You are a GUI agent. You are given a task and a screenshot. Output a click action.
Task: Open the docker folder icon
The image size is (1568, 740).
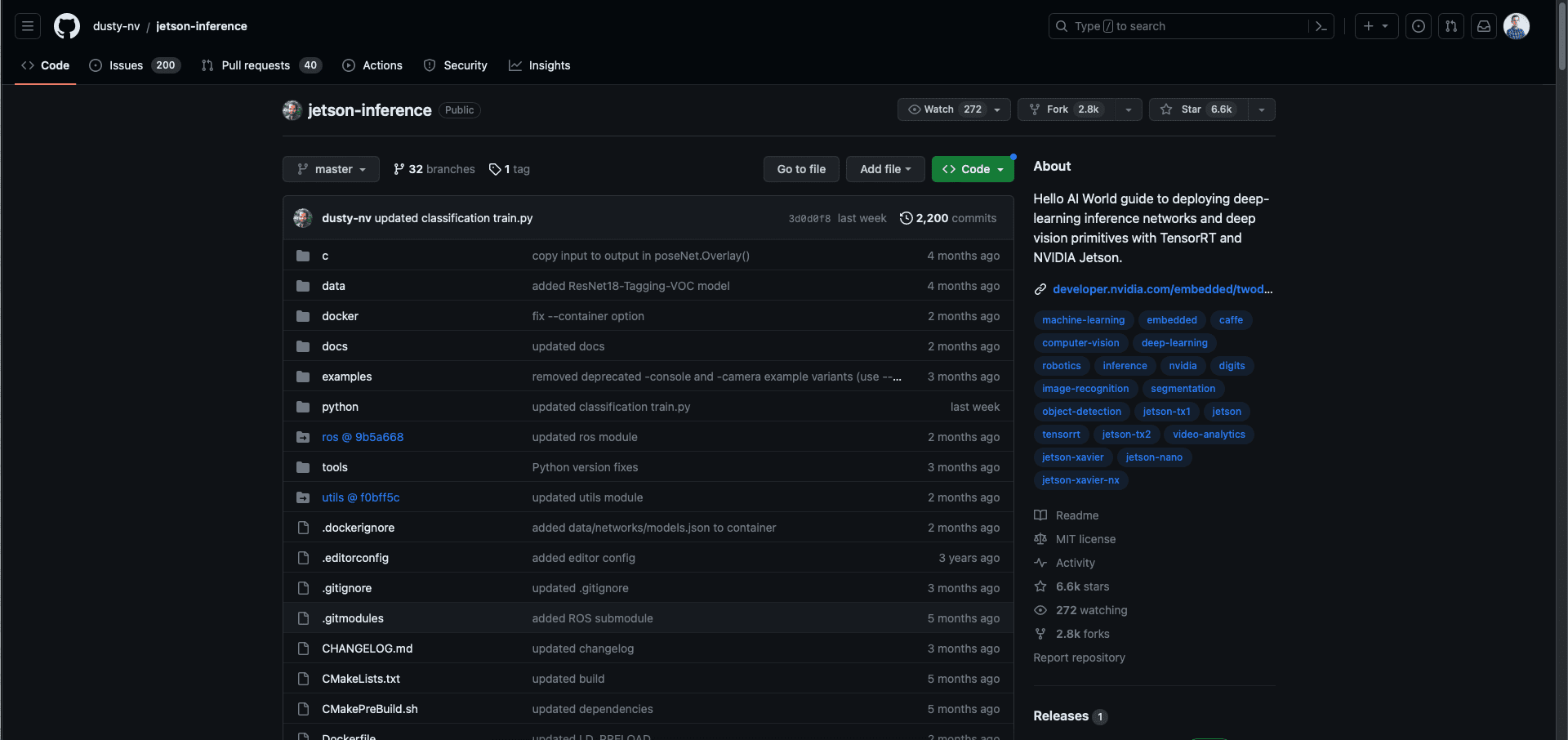(x=303, y=316)
